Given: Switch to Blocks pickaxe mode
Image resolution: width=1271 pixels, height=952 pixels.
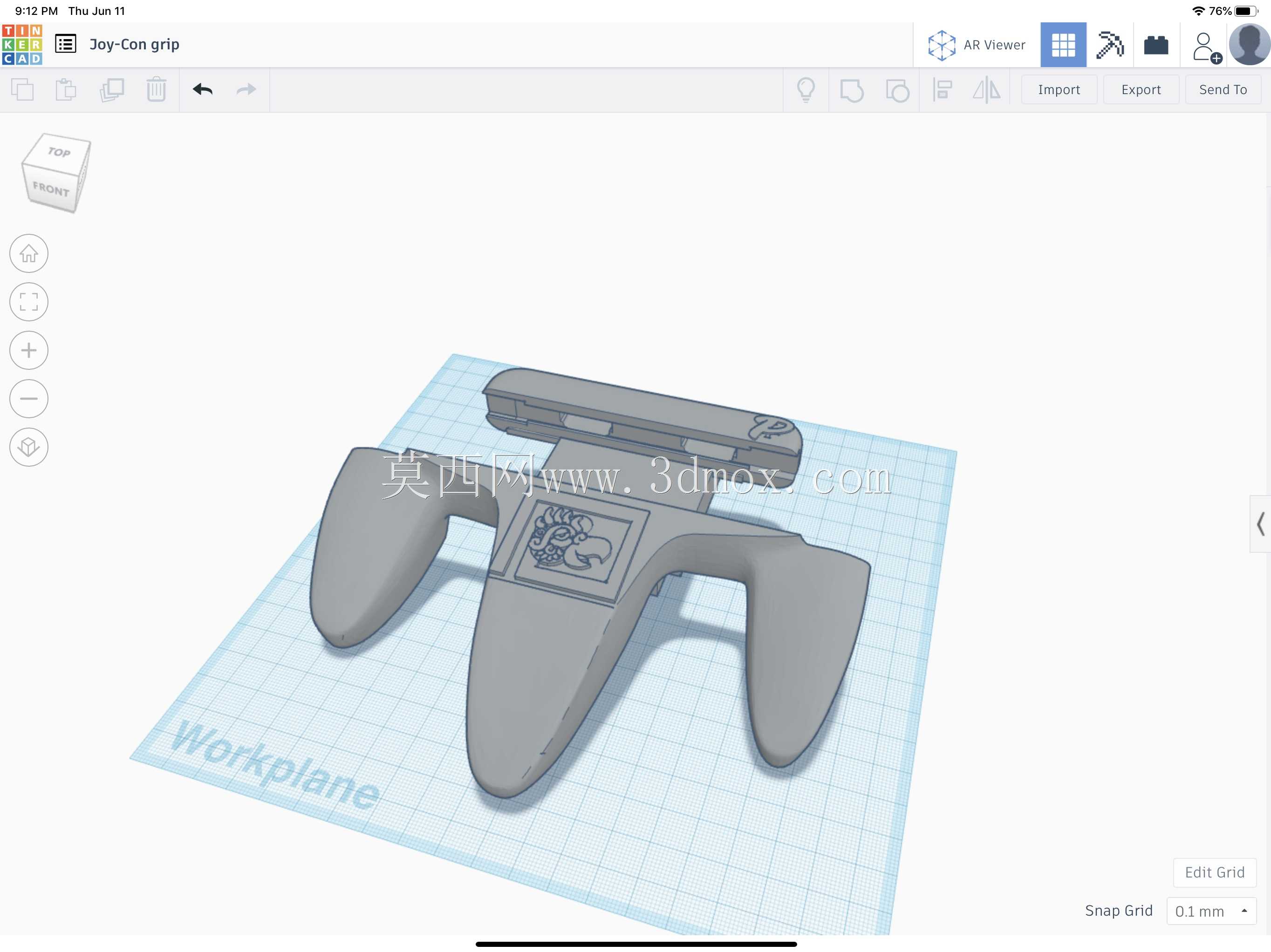Looking at the screenshot, I should 1109,45.
